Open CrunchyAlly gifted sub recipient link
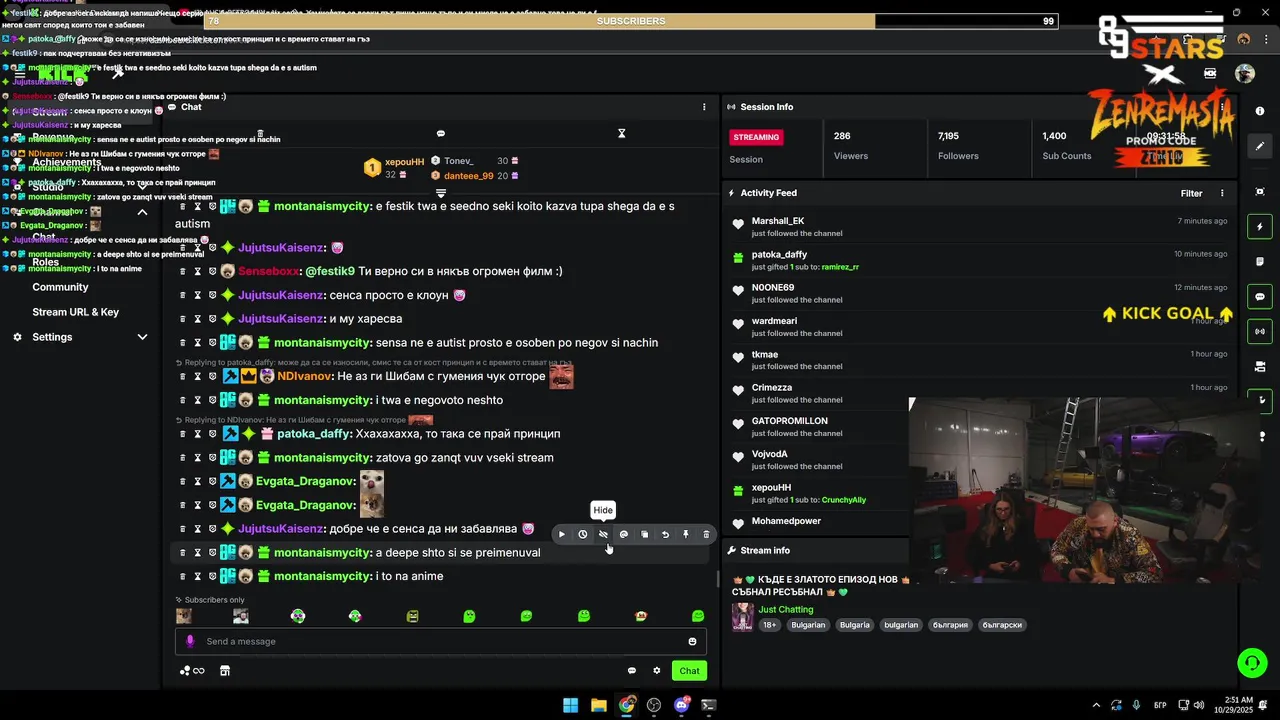Viewport: 1280px width, 720px height. tap(844, 500)
